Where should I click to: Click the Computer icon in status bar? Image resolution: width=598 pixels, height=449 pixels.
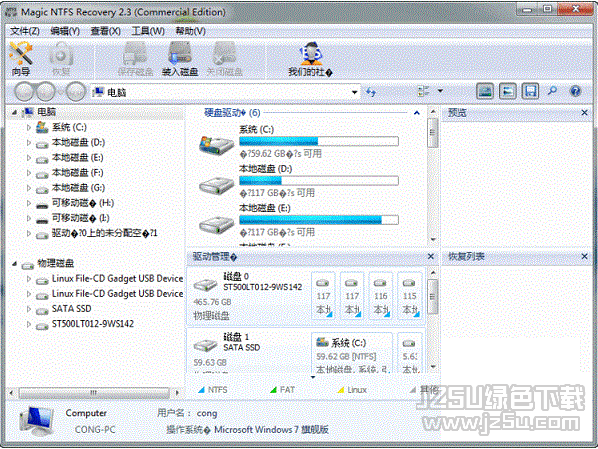point(36,421)
